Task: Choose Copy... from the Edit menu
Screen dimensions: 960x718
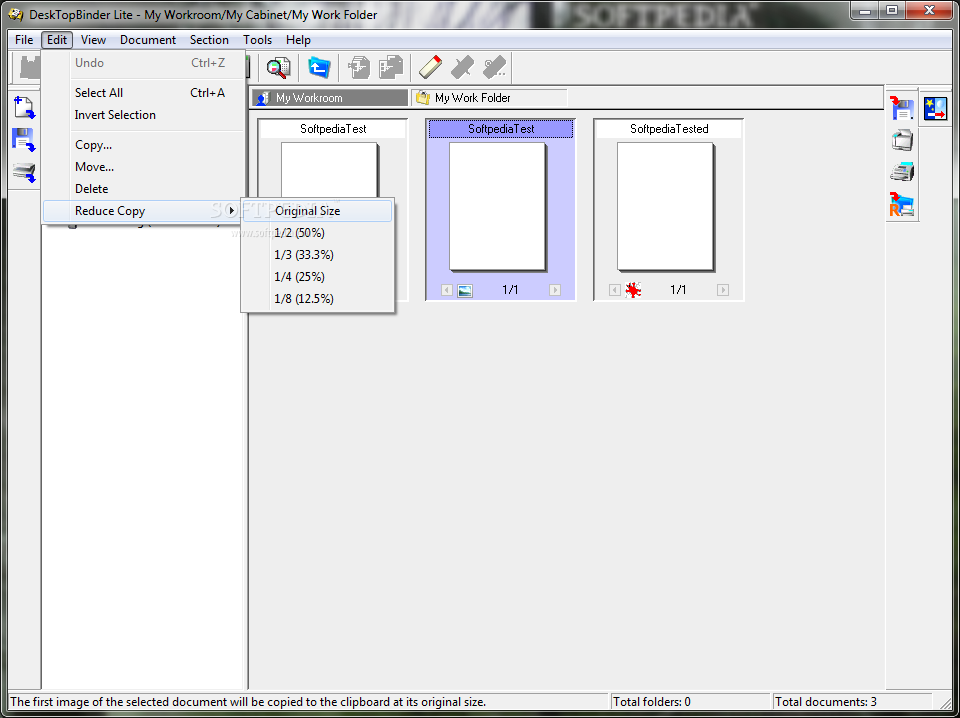Action: [x=144, y=145]
